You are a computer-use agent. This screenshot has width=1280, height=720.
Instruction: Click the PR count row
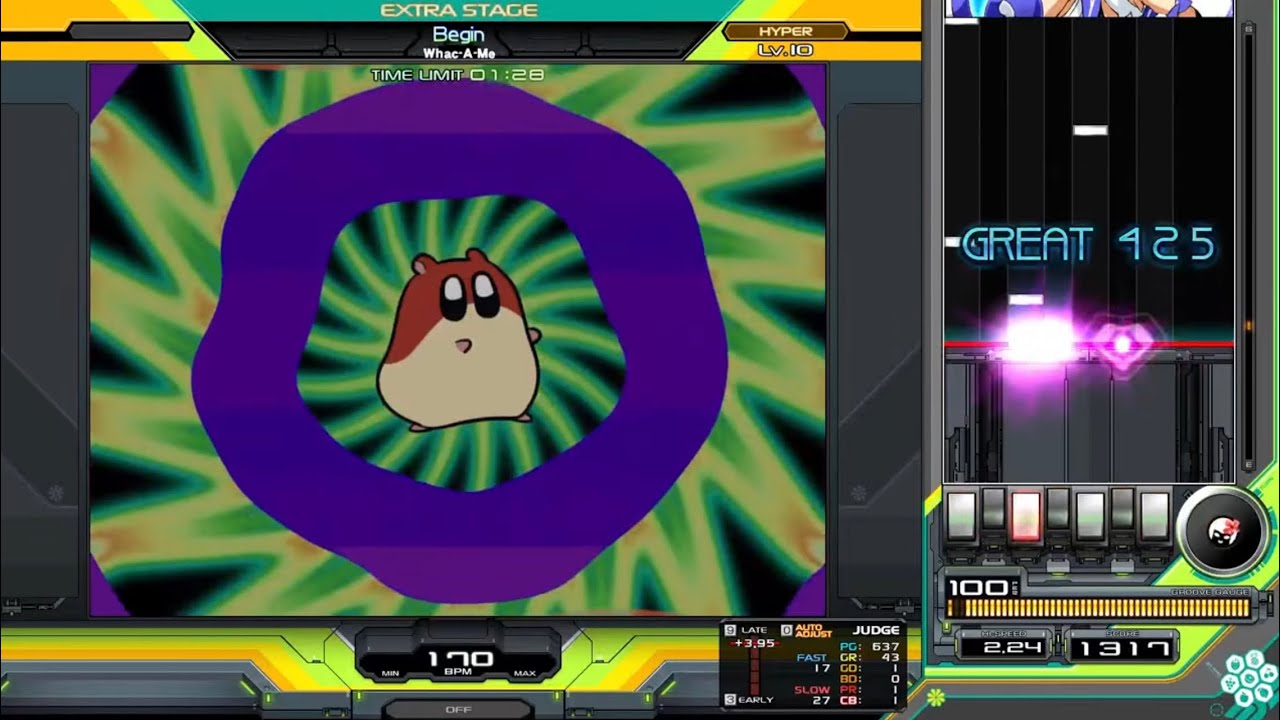click(x=872, y=690)
